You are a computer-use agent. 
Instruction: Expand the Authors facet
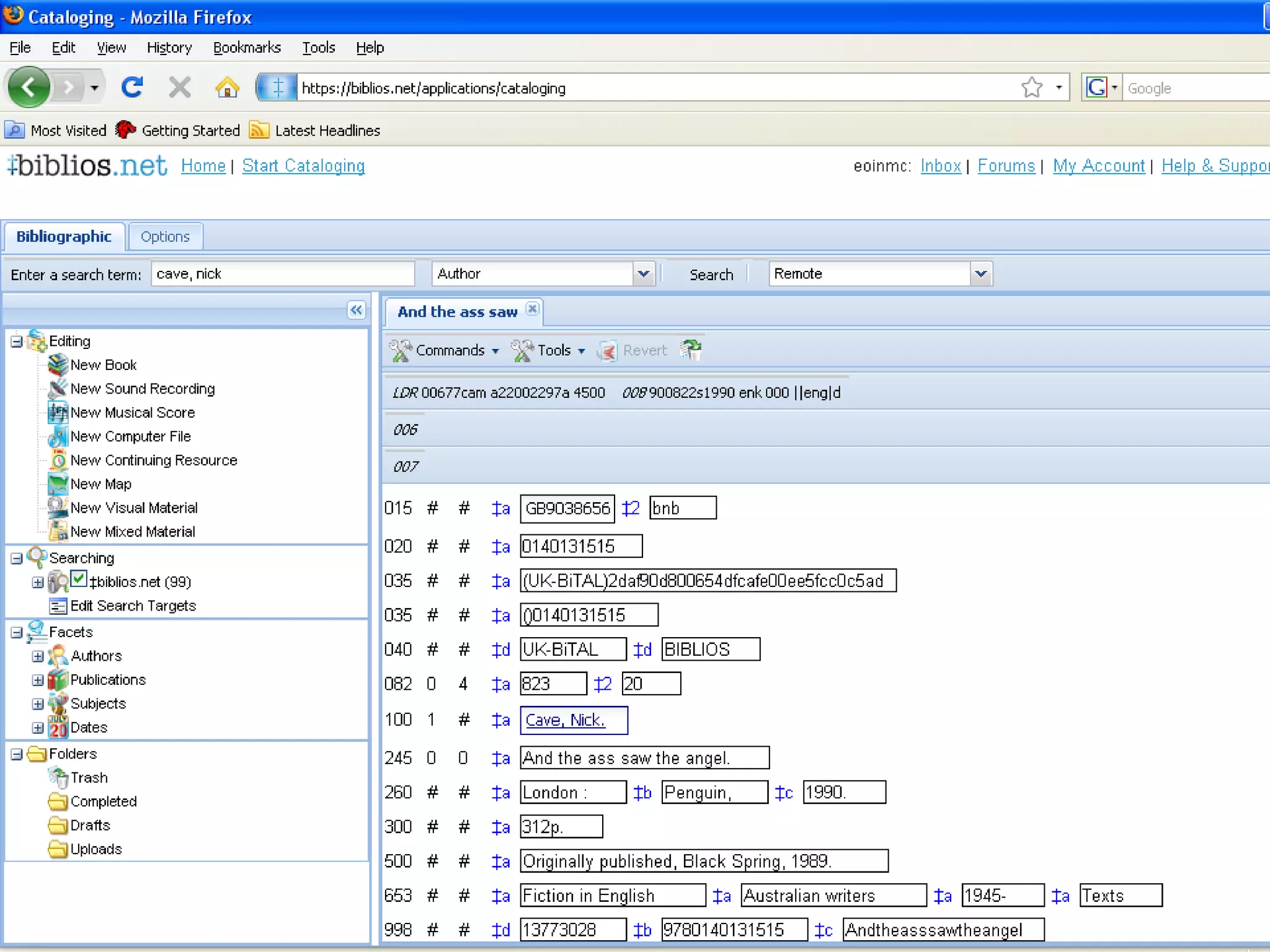(38, 656)
